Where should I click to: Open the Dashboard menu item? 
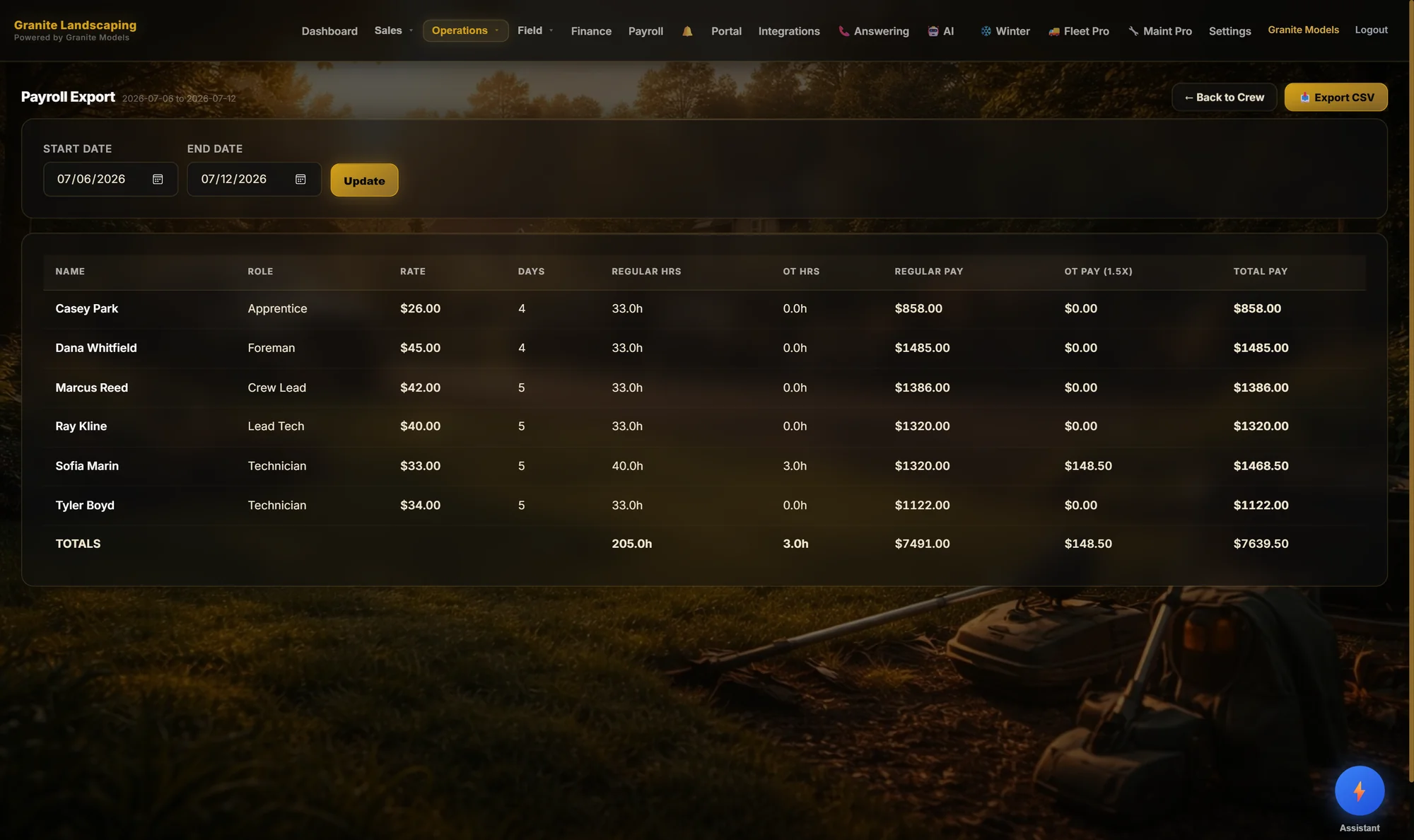tap(329, 31)
